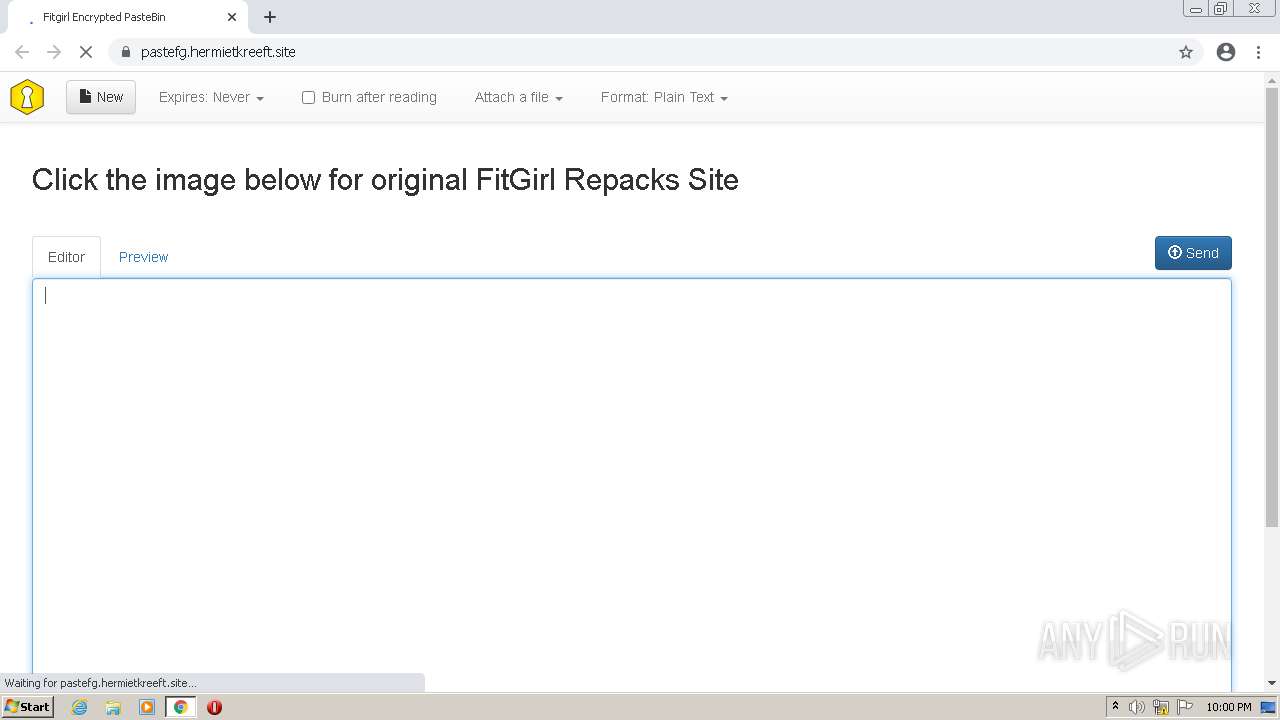This screenshot has width=1280, height=720.
Task: Click the page vertical scrollbar
Action: click(x=1272, y=307)
